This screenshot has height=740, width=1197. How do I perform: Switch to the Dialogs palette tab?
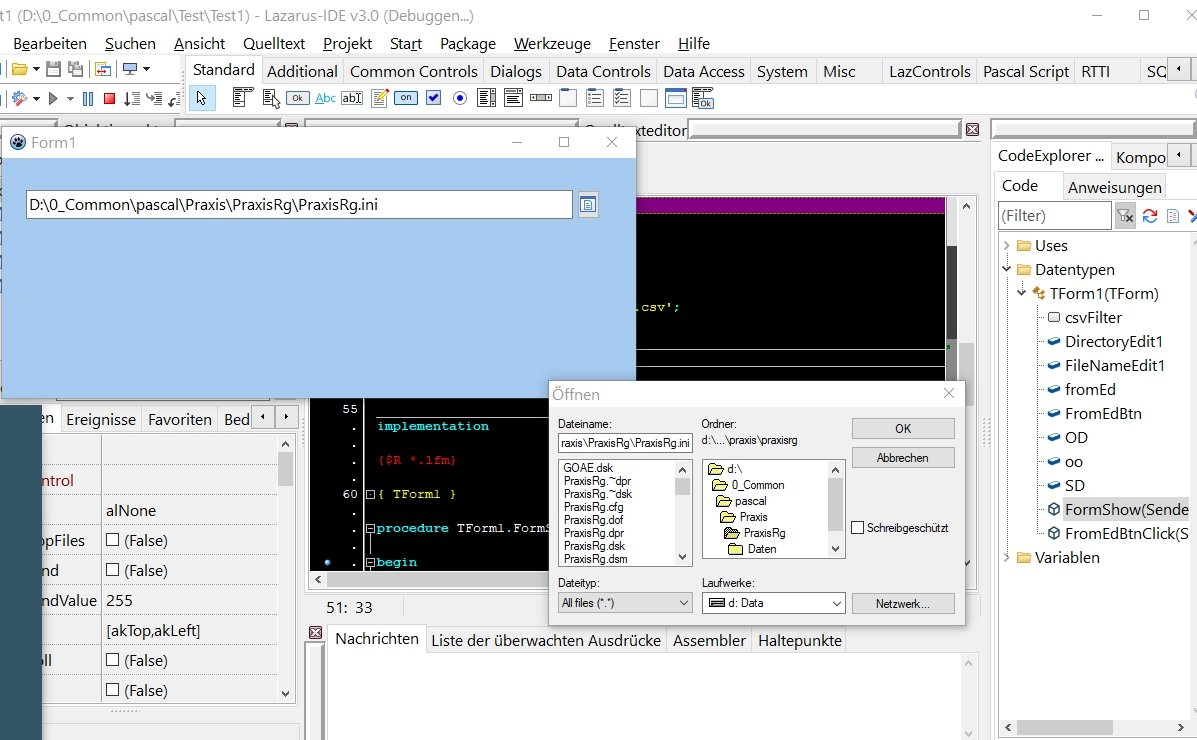click(516, 71)
